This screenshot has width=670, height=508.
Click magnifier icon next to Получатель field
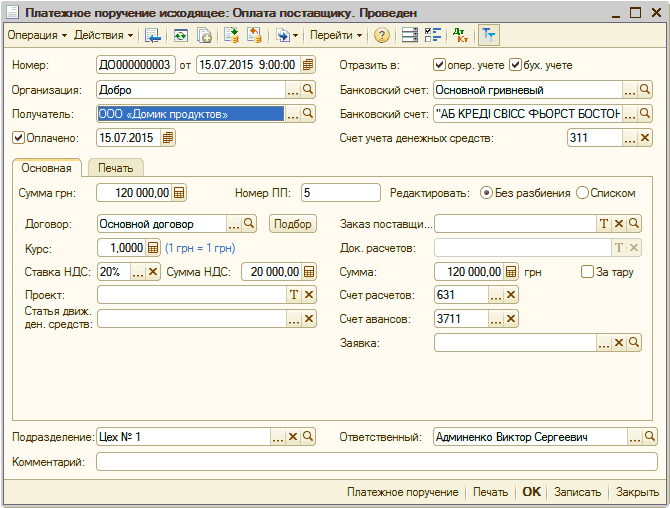tap(308, 114)
